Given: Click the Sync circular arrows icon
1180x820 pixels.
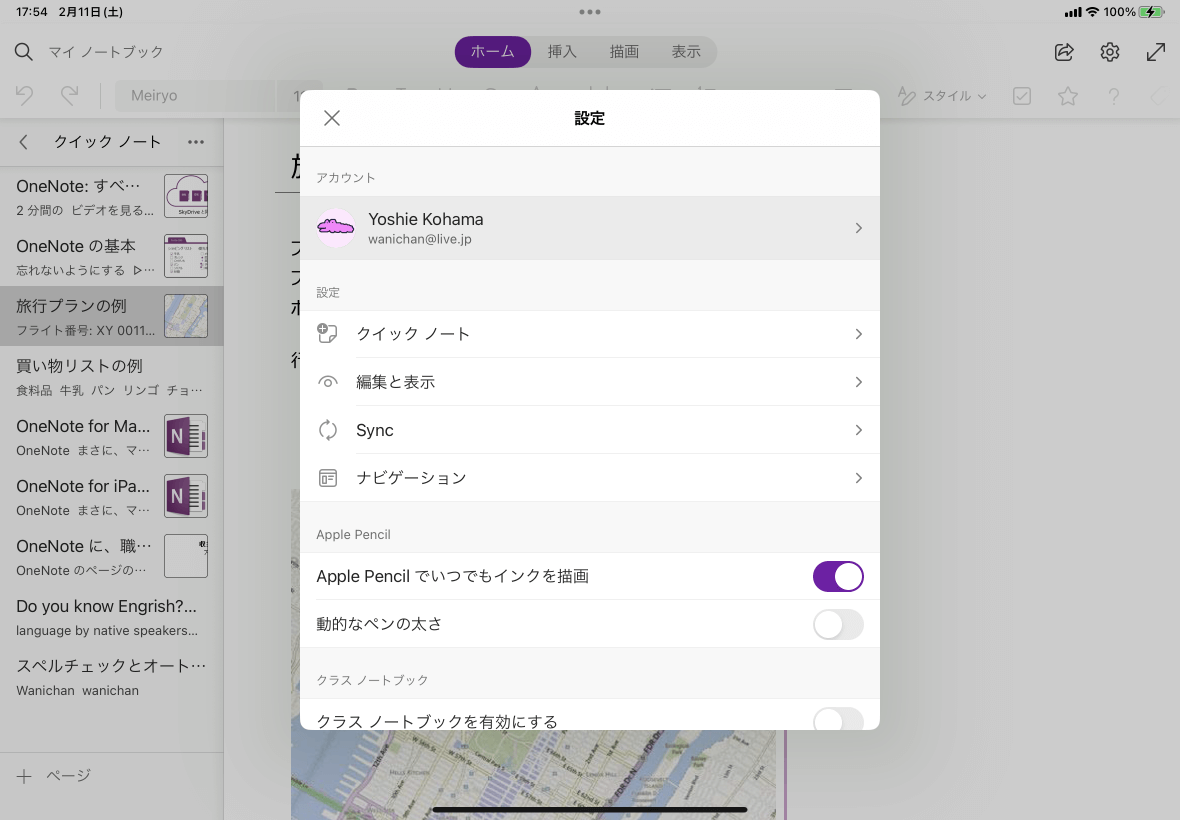Looking at the screenshot, I should pyautogui.click(x=327, y=430).
